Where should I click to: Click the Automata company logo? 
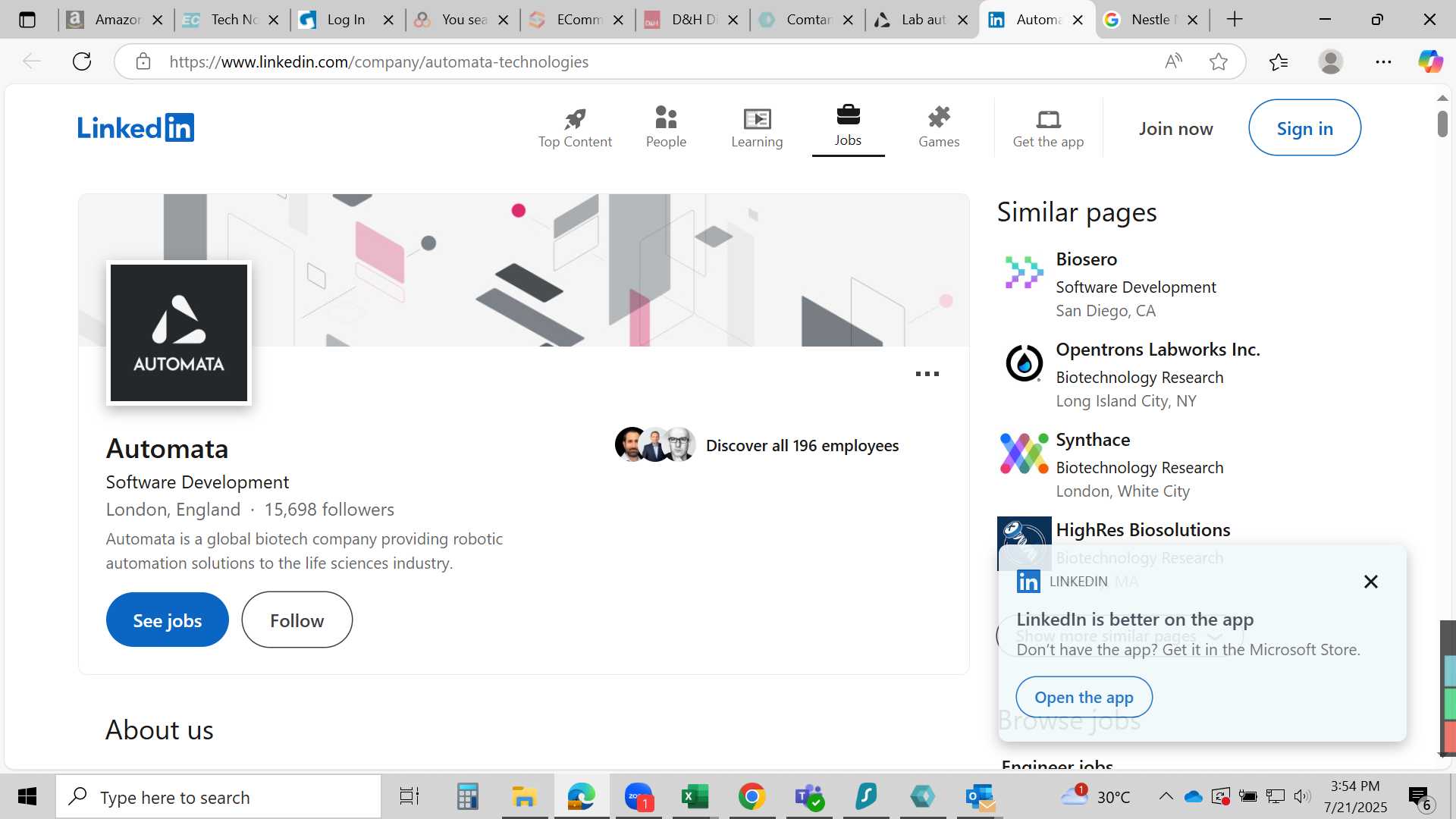[179, 332]
